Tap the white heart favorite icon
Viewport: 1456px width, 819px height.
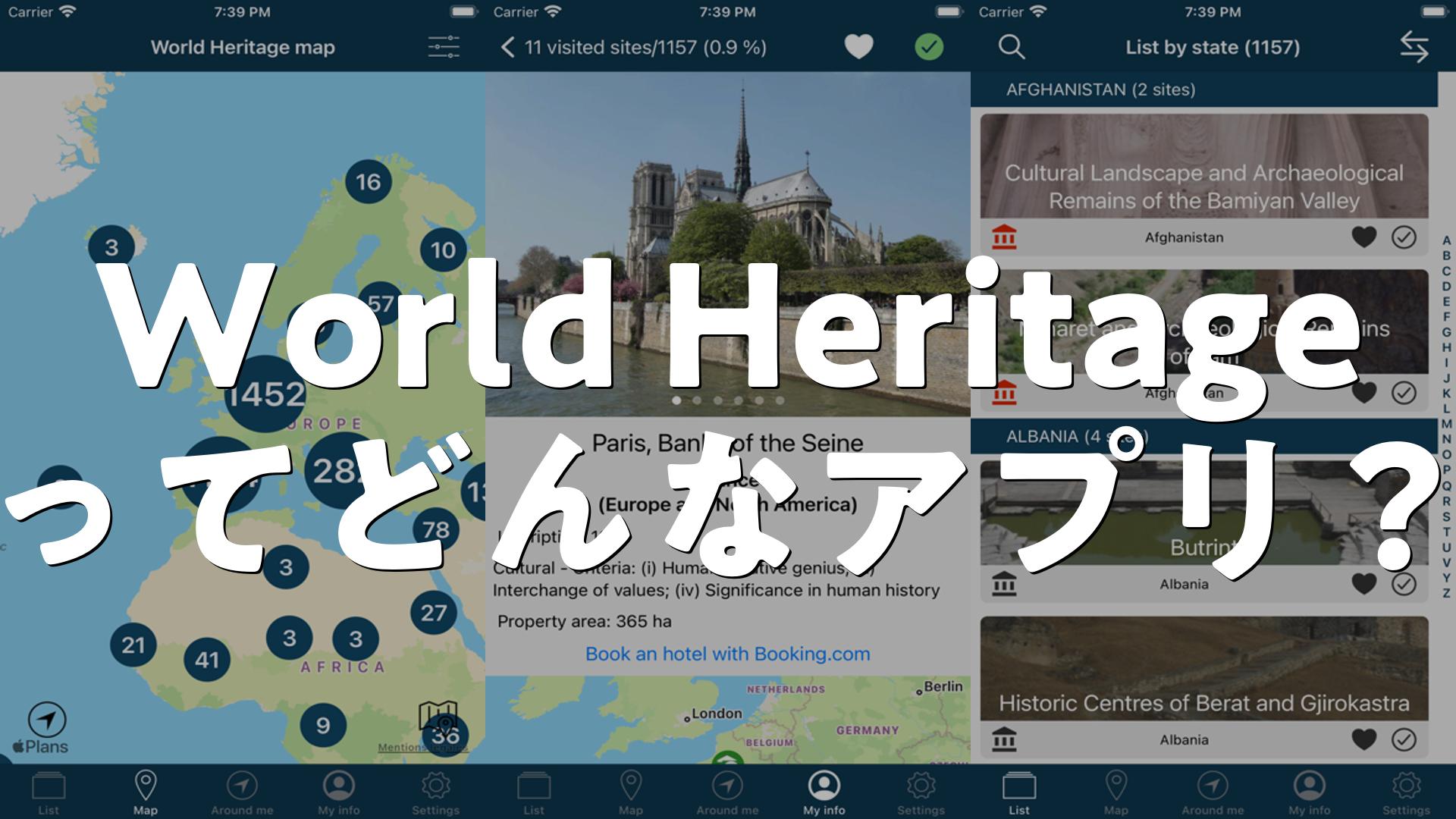pyautogui.click(x=858, y=47)
